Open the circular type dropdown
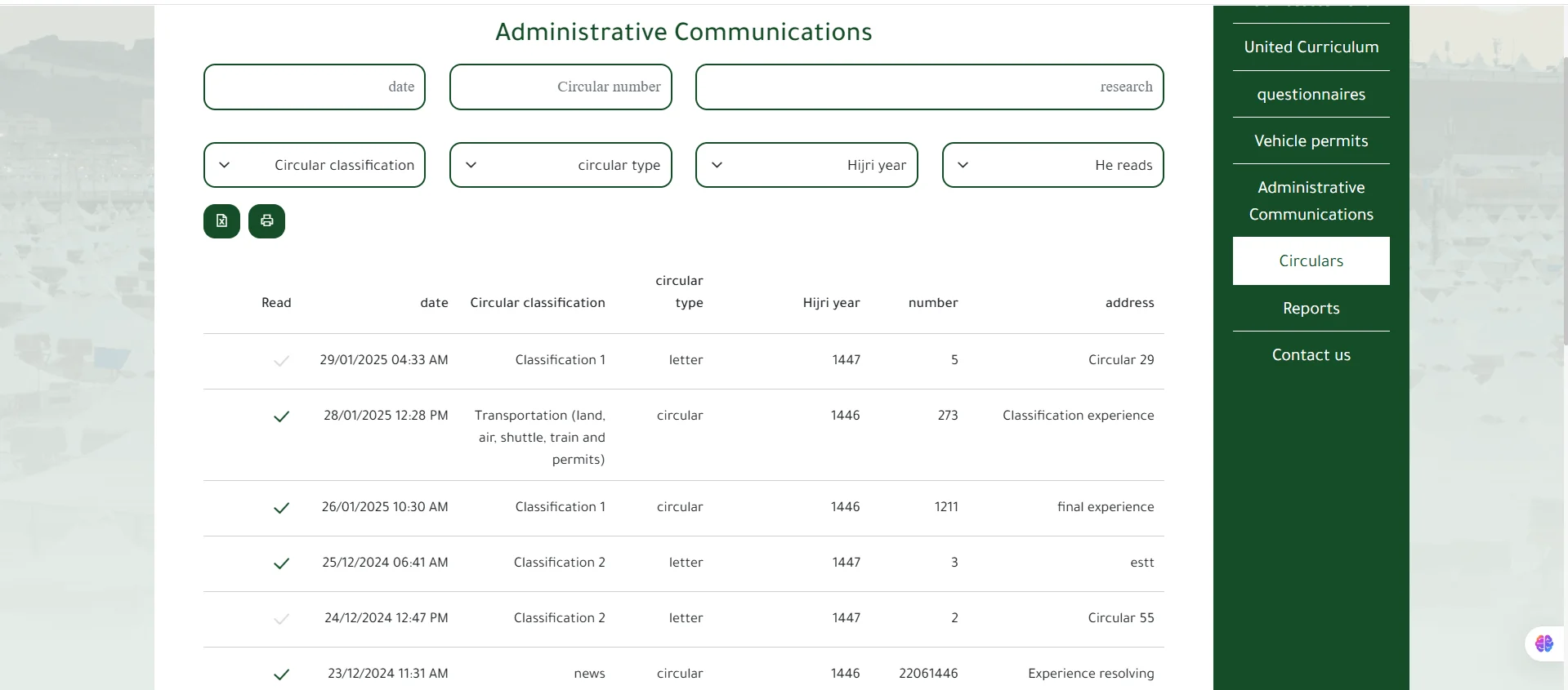The width and height of the screenshot is (1568, 690). click(x=561, y=165)
